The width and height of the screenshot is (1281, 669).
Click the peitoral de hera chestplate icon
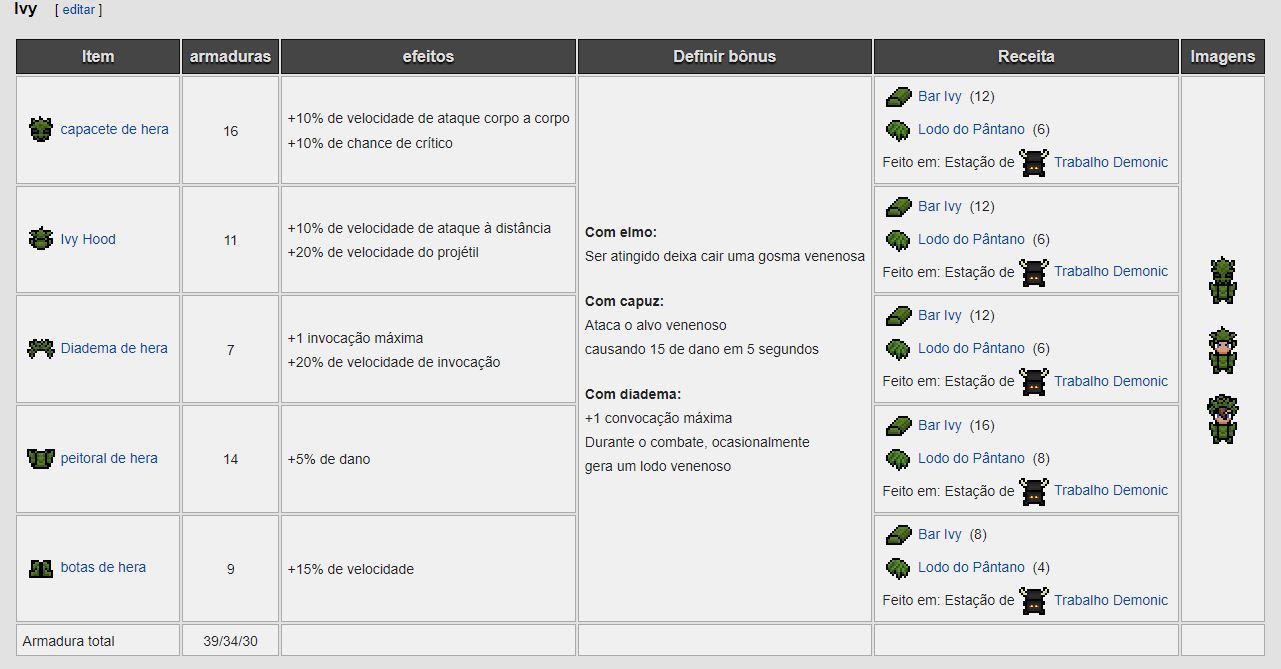pos(41,458)
